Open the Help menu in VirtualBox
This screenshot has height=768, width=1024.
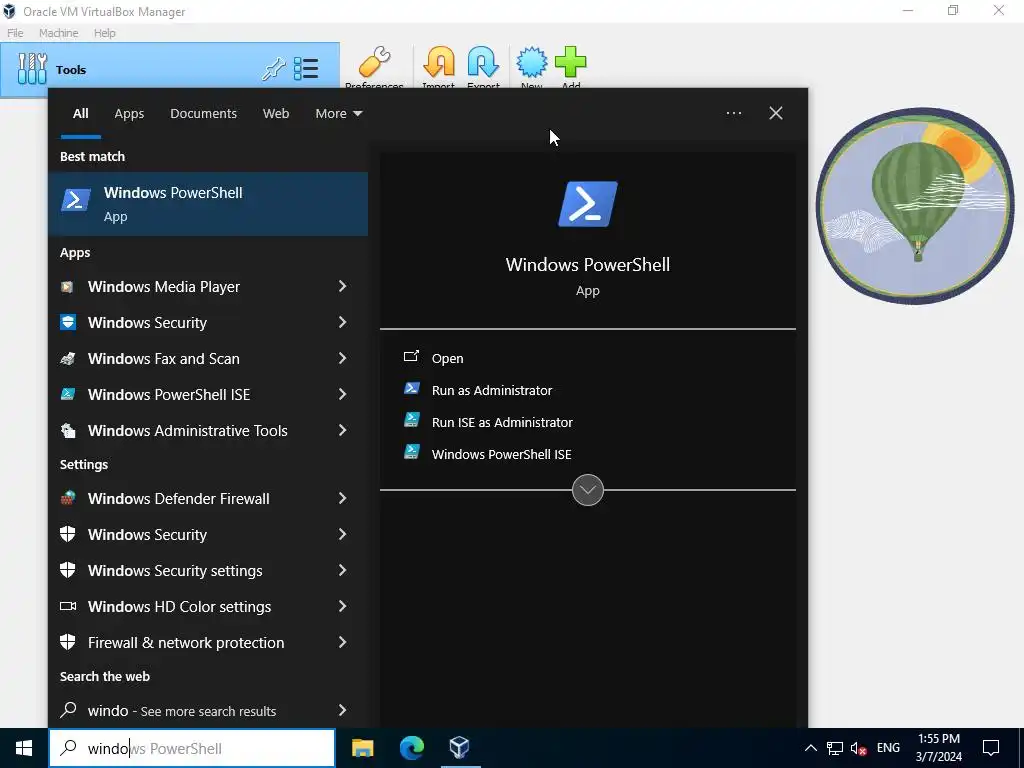[x=104, y=33]
